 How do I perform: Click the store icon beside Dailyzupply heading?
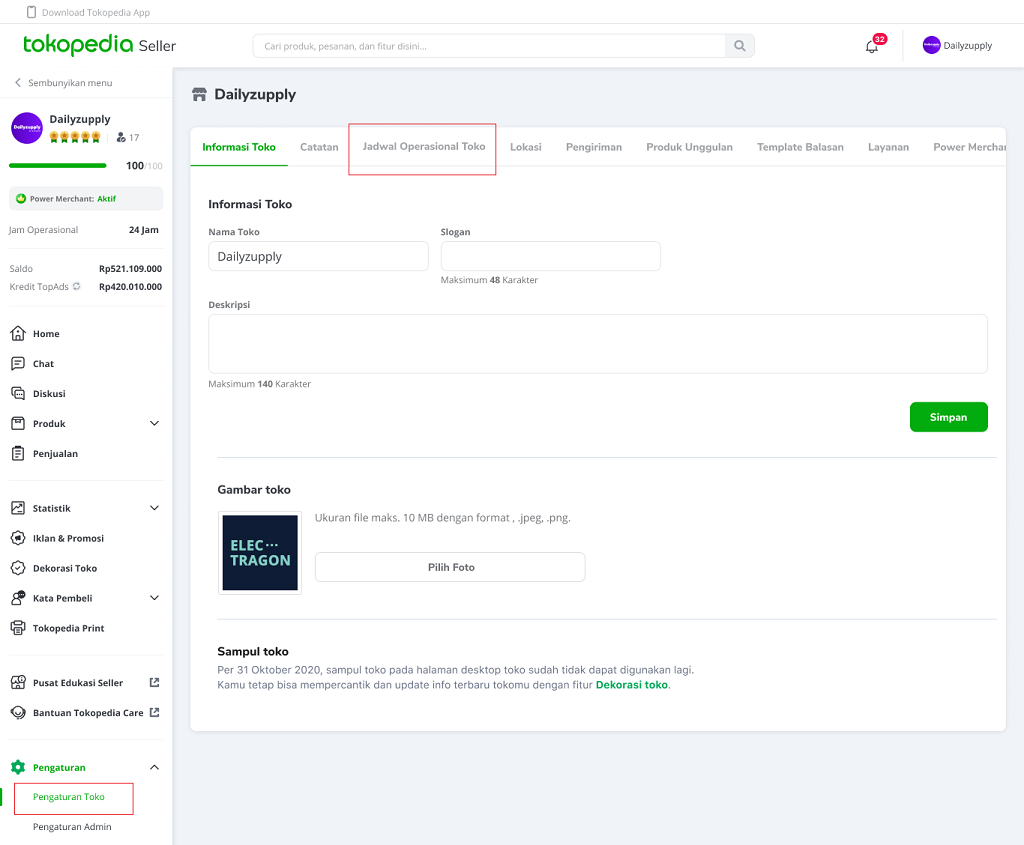199,95
